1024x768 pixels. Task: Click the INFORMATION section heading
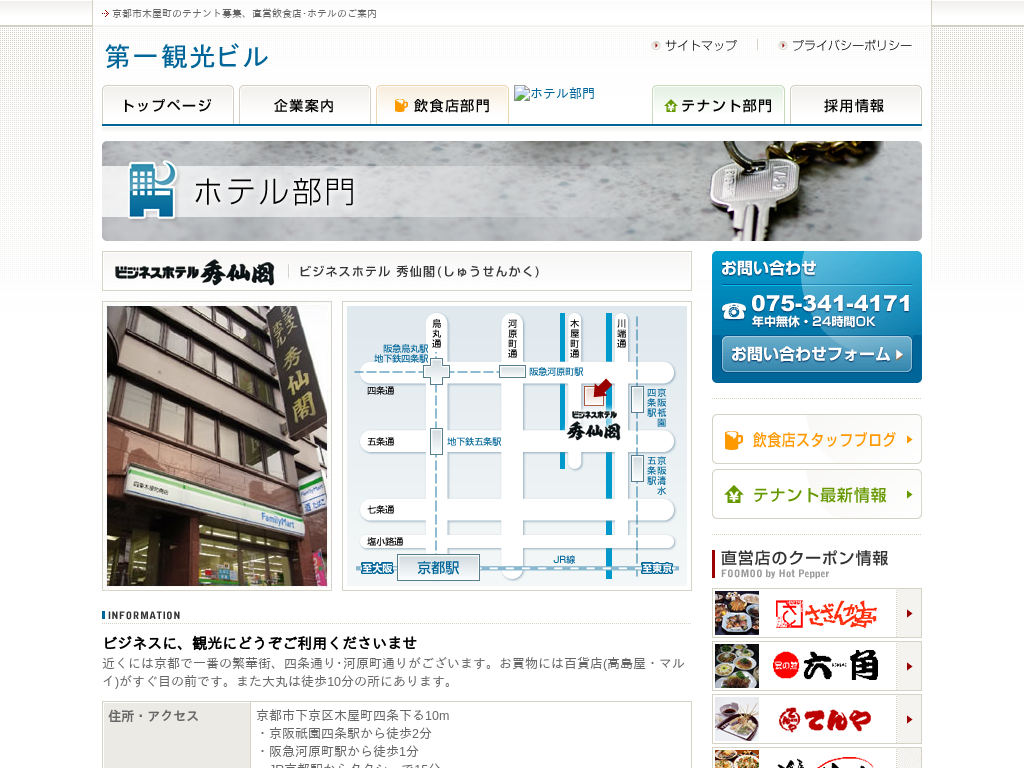pos(144,615)
